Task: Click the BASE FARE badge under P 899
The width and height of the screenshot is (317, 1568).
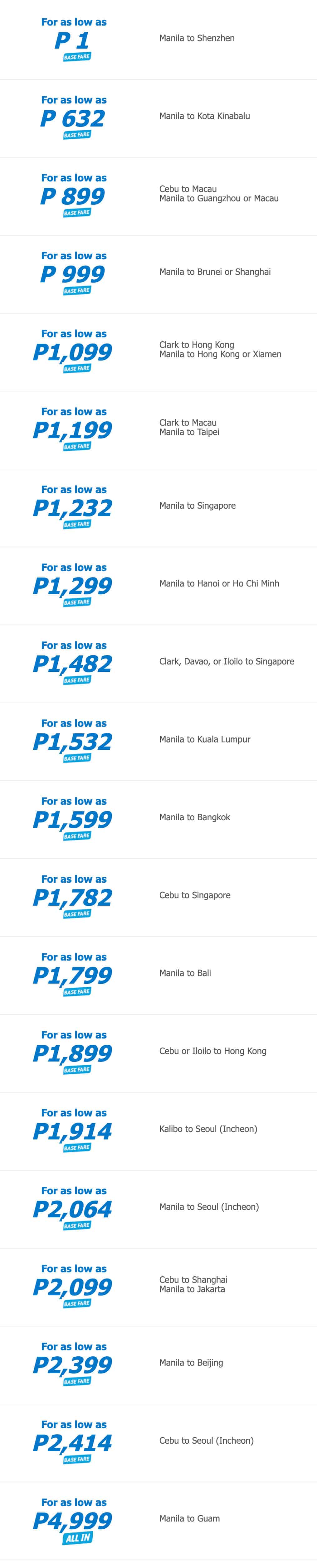Action: (x=77, y=213)
